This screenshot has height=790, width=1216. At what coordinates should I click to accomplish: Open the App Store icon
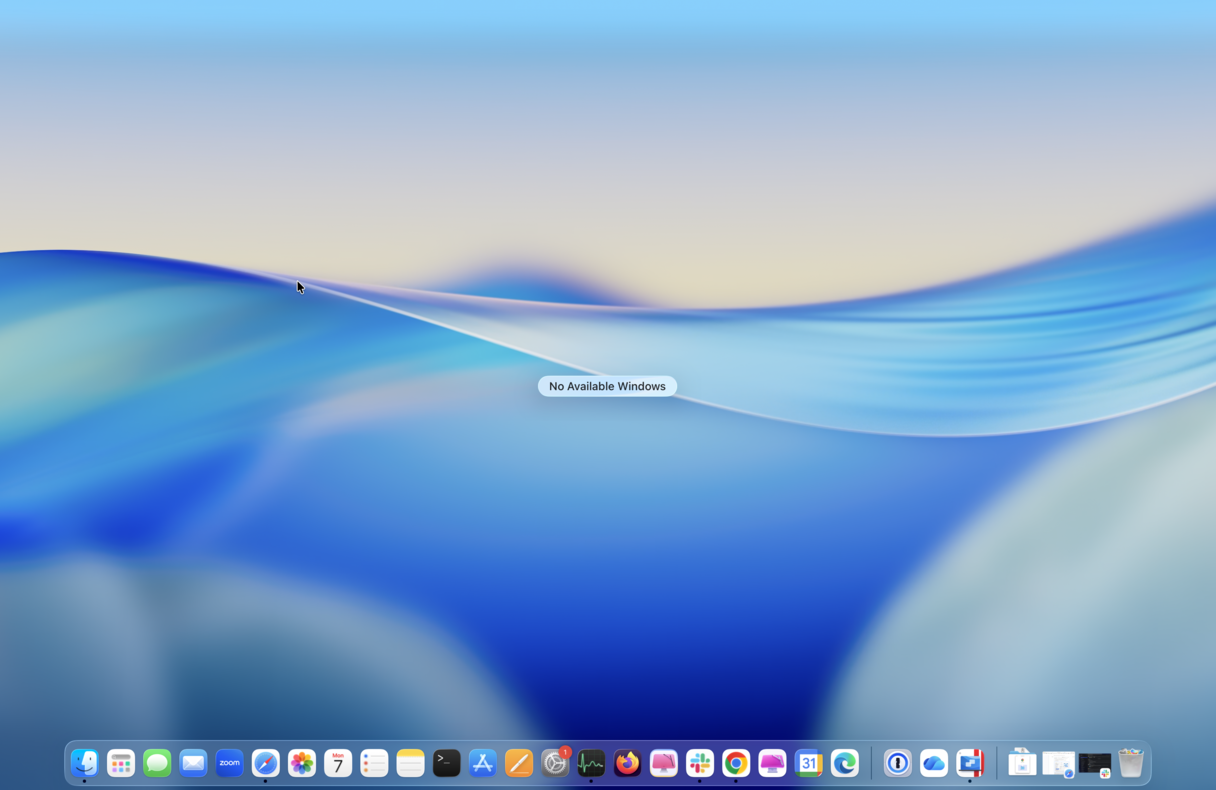pos(482,763)
